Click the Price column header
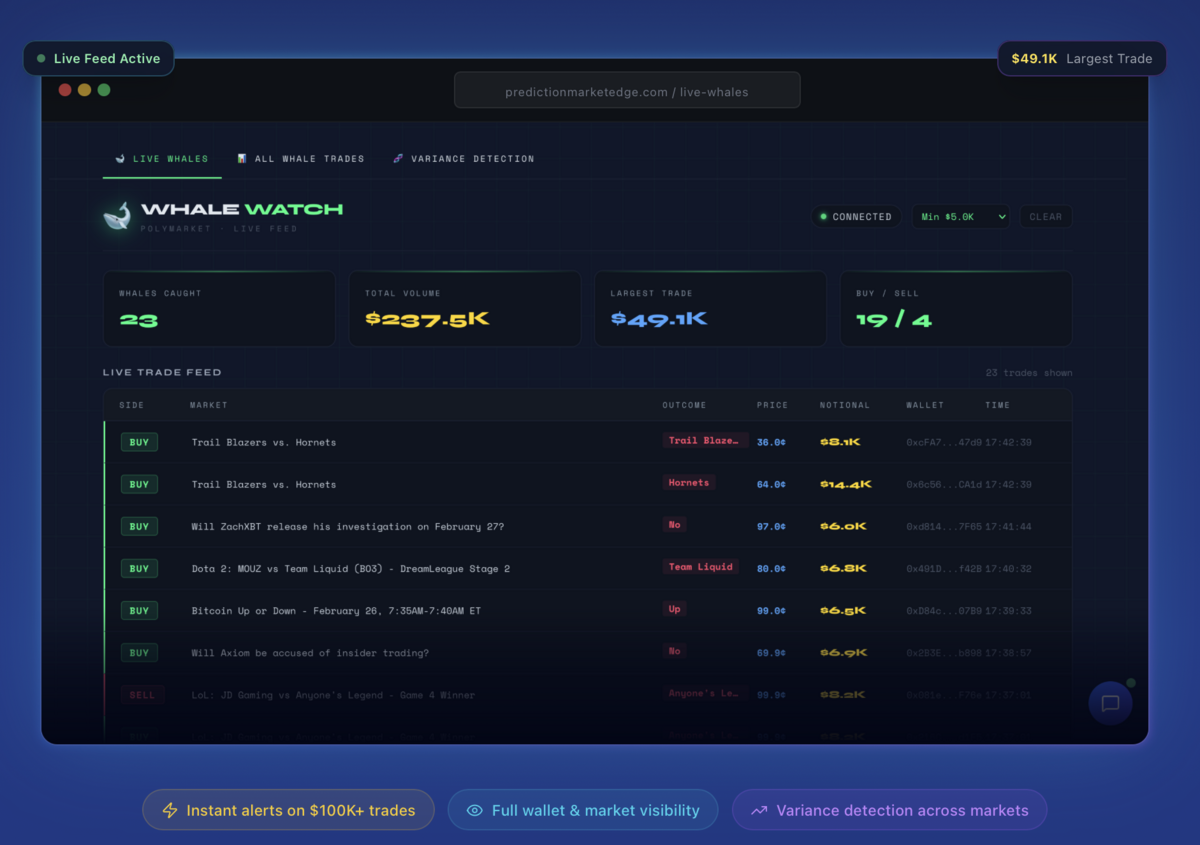 coord(772,405)
